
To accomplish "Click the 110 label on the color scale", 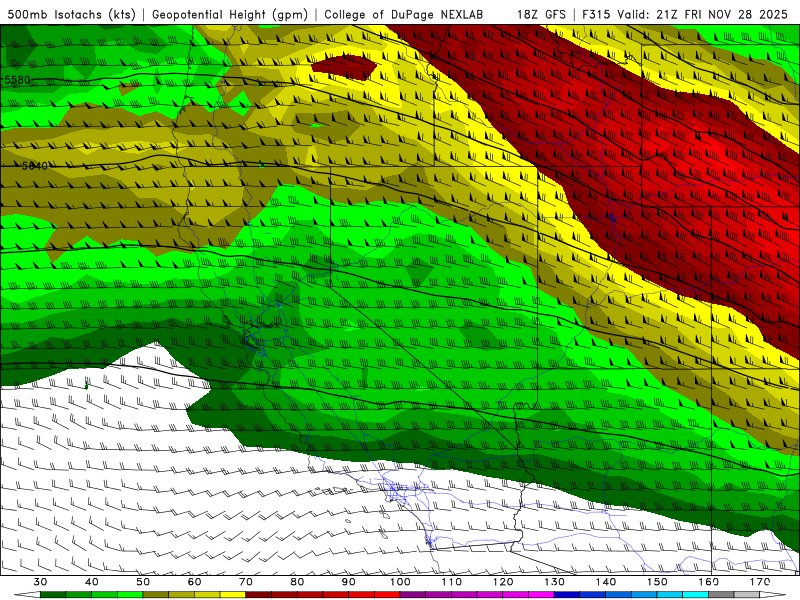I will 452,582.
